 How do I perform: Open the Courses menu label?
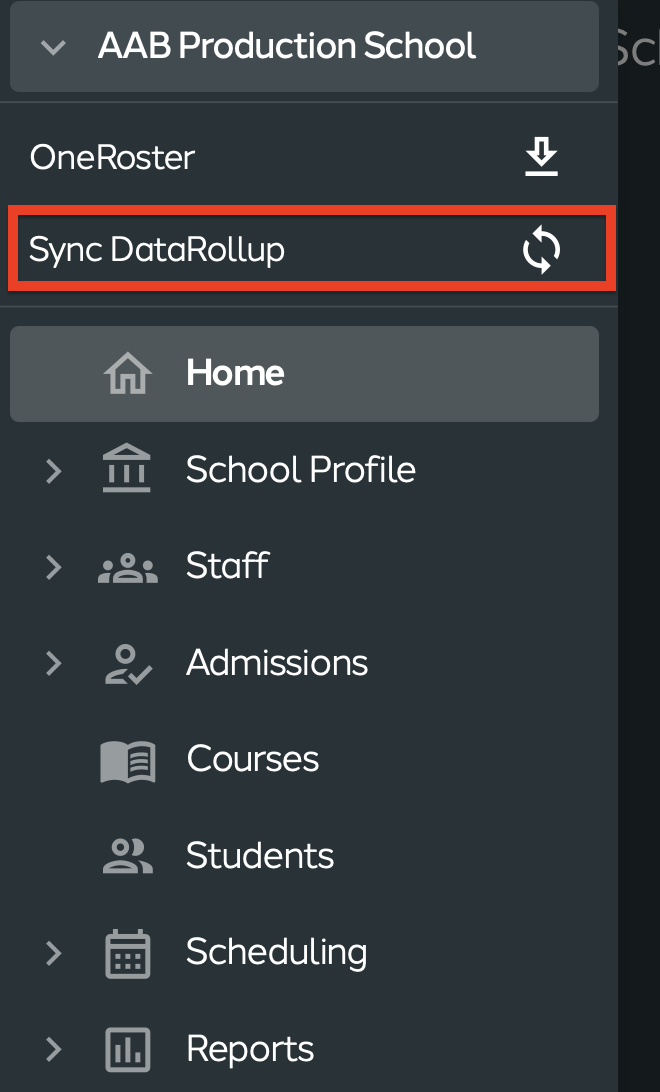coord(253,759)
